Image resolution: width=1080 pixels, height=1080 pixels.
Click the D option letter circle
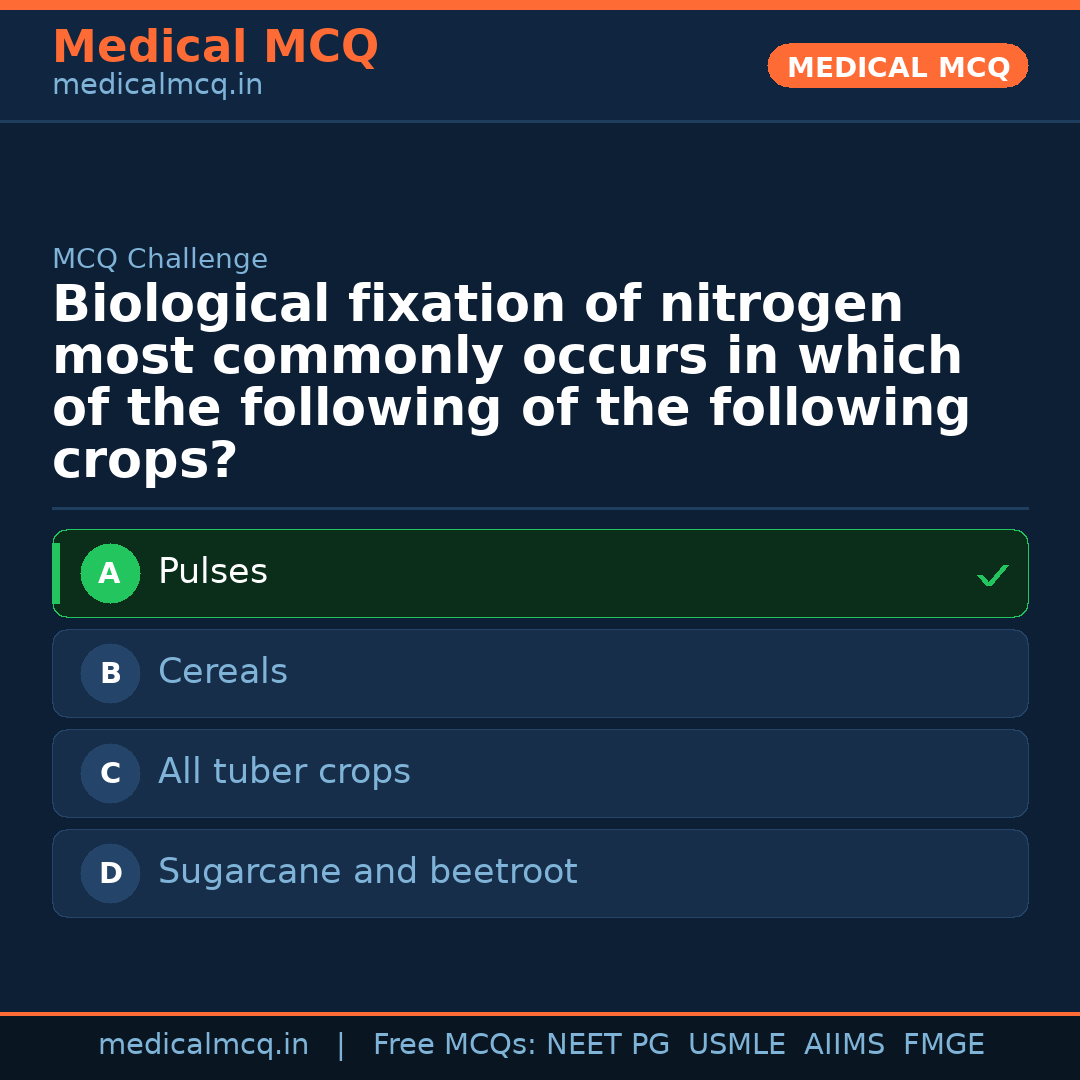tap(110, 874)
